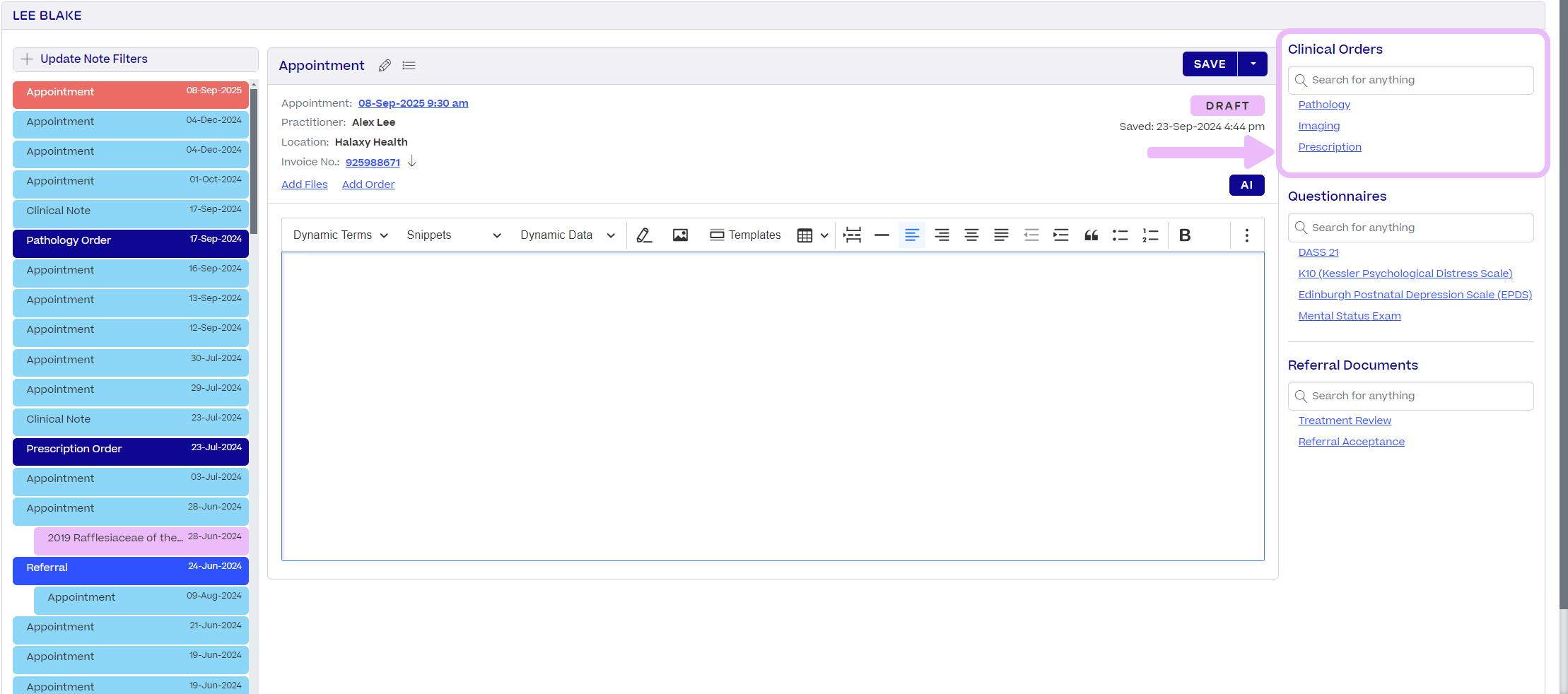Select Appointment note dated 09-Aug-2024
The width and height of the screenshot is (1568, 694).
click(141, 599)
